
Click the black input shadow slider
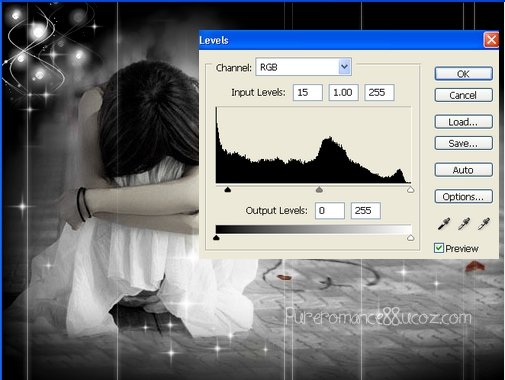click(x=228, y=190)
